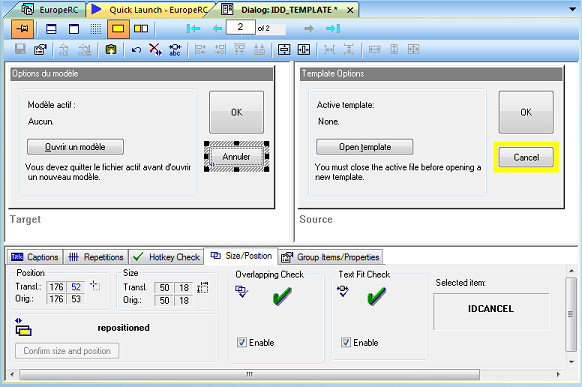The width and height of the screenshot is (582, 387).
Task: Switch to the Captions tab
Action: click(x=35, y=257)
